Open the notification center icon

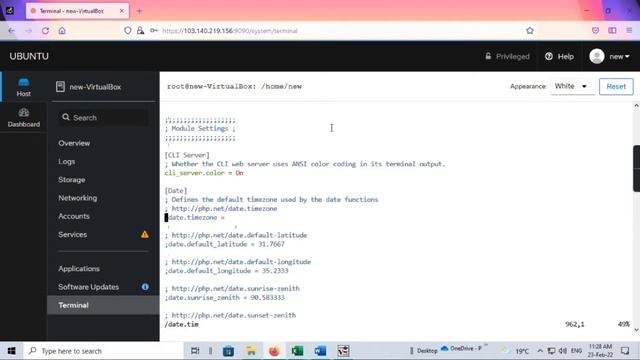[625, 351]
